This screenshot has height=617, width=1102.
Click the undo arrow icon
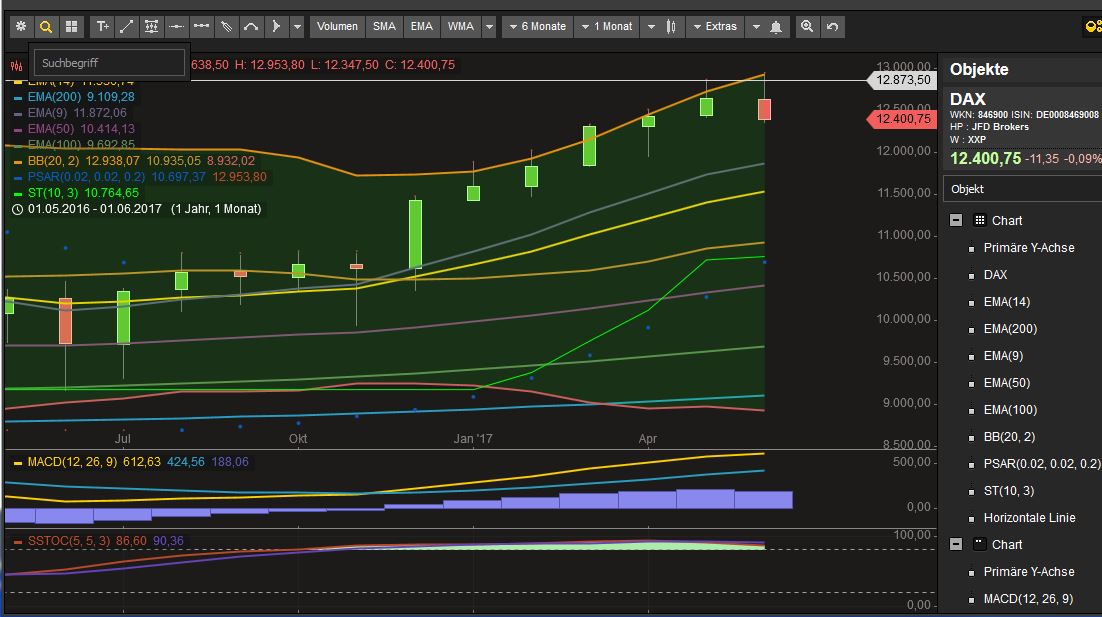point(832,27)
